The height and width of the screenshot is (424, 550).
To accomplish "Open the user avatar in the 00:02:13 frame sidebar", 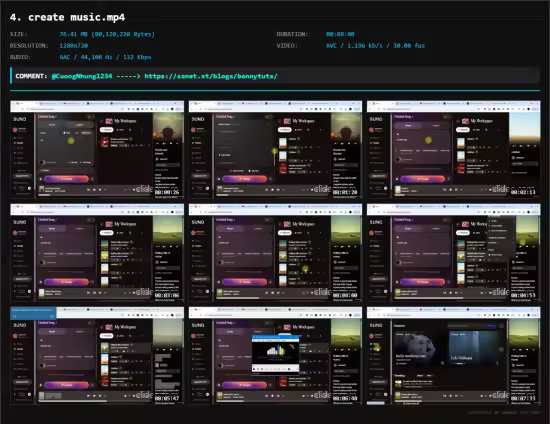I will [x=371, y=130].
